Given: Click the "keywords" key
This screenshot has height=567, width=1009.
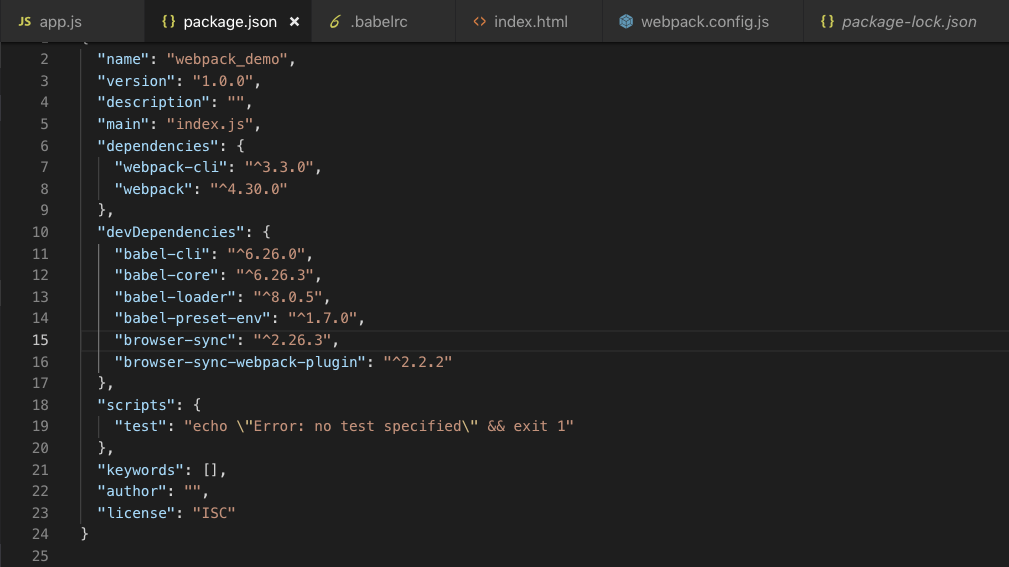Looking at the screenshot, I should click(x=141, y=470).
